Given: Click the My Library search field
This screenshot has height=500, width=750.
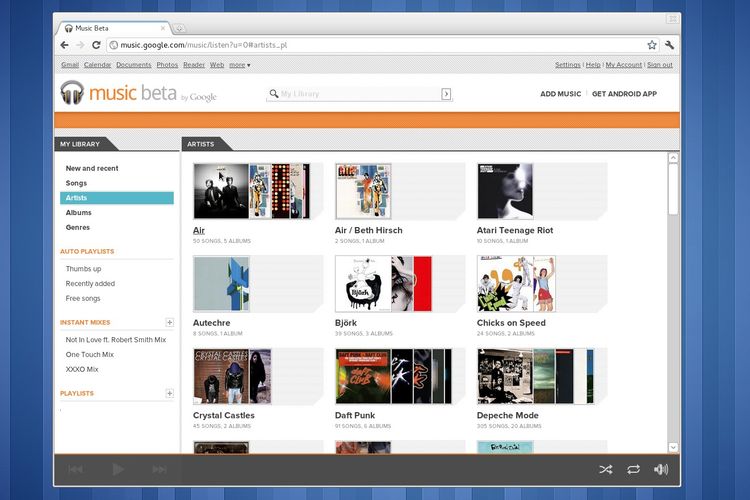Looking at the screenshot, I should (357, 94).
